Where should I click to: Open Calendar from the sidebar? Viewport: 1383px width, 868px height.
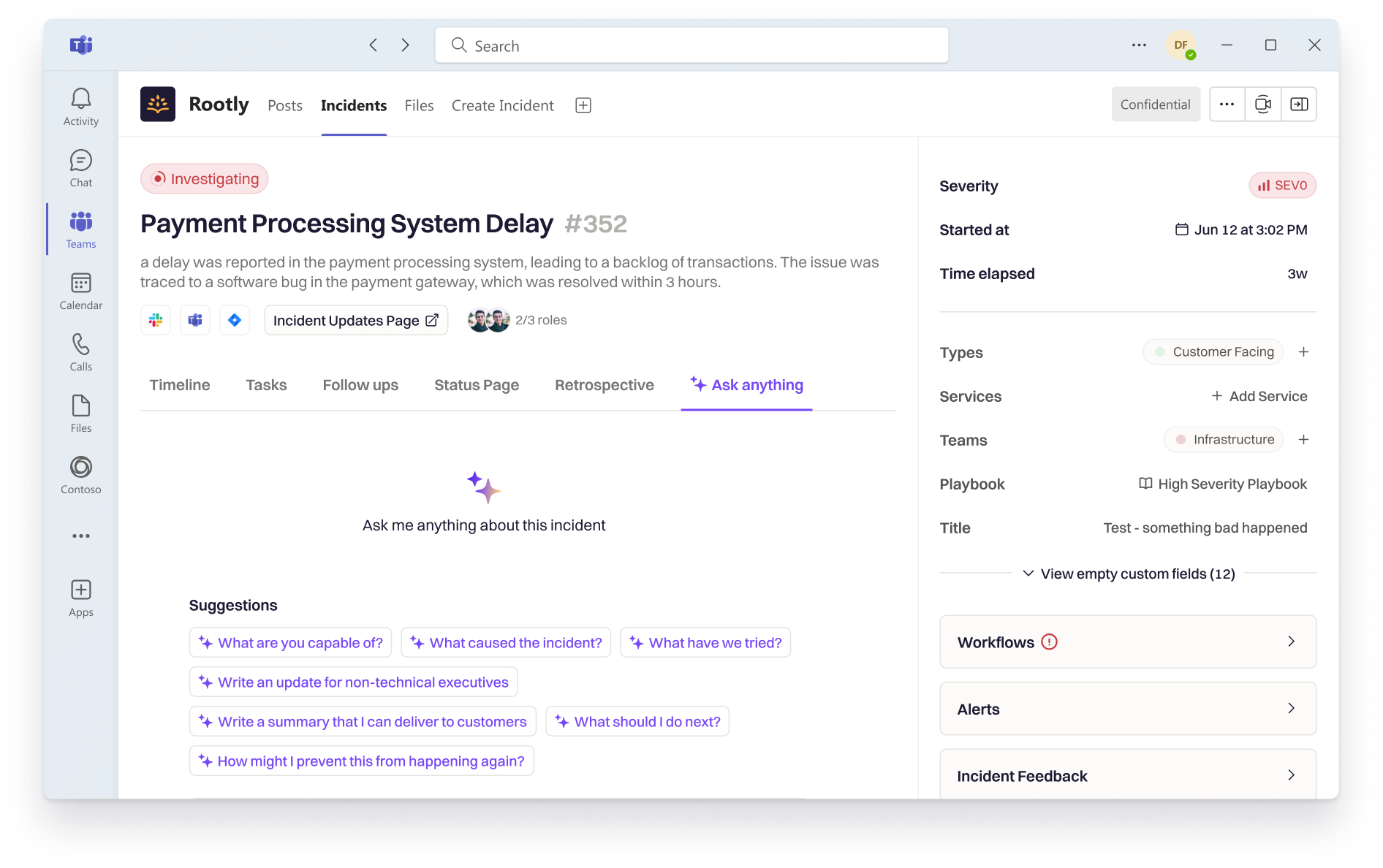point(80,292)
